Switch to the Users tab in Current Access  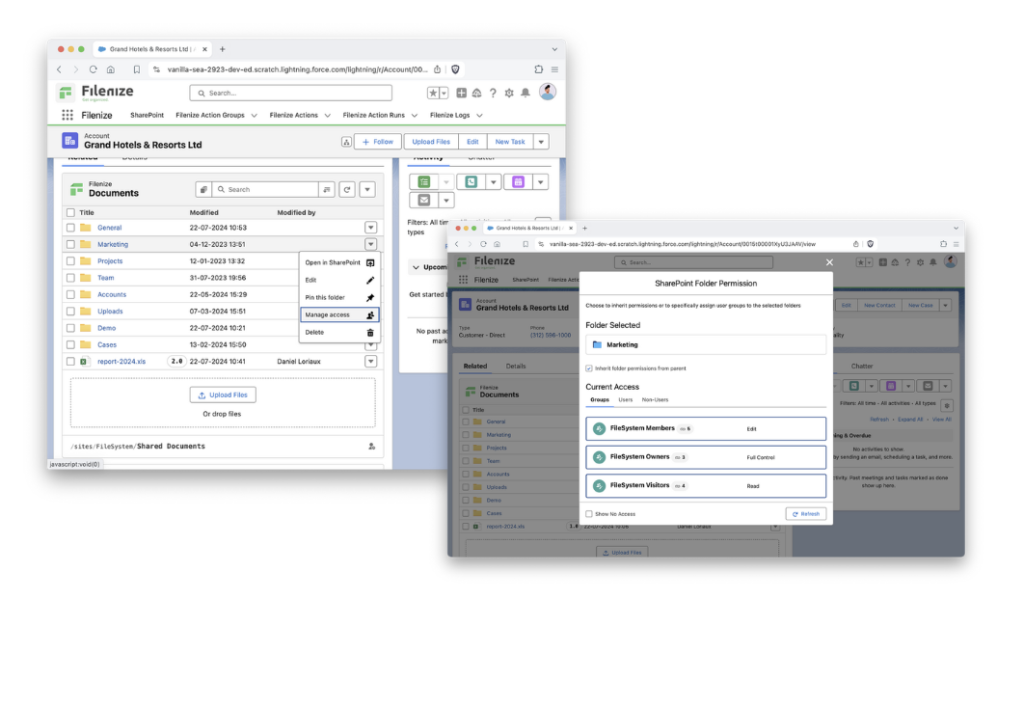(626, 400)
